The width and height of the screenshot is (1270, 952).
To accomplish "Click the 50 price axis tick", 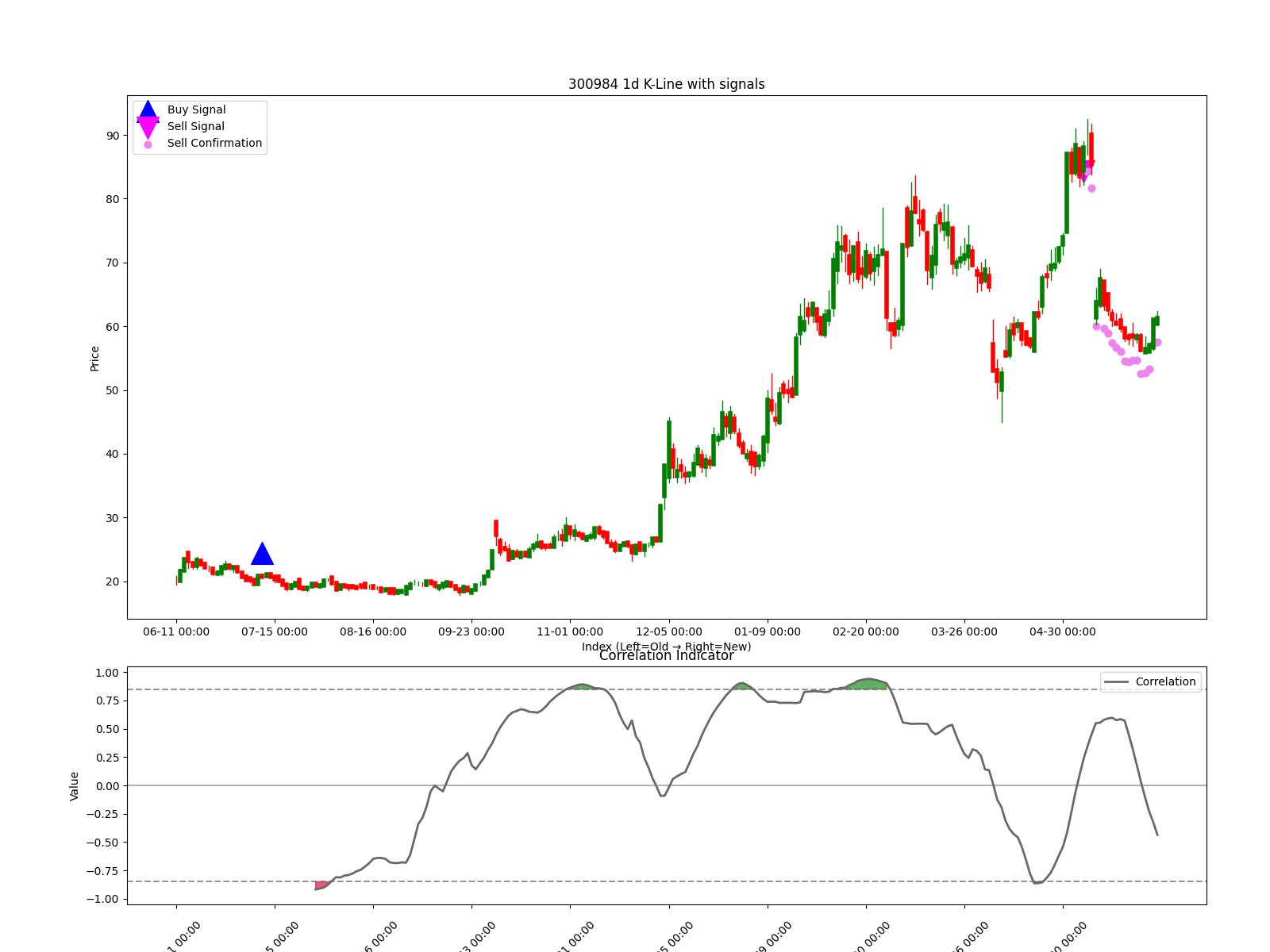I will point(112,390).
